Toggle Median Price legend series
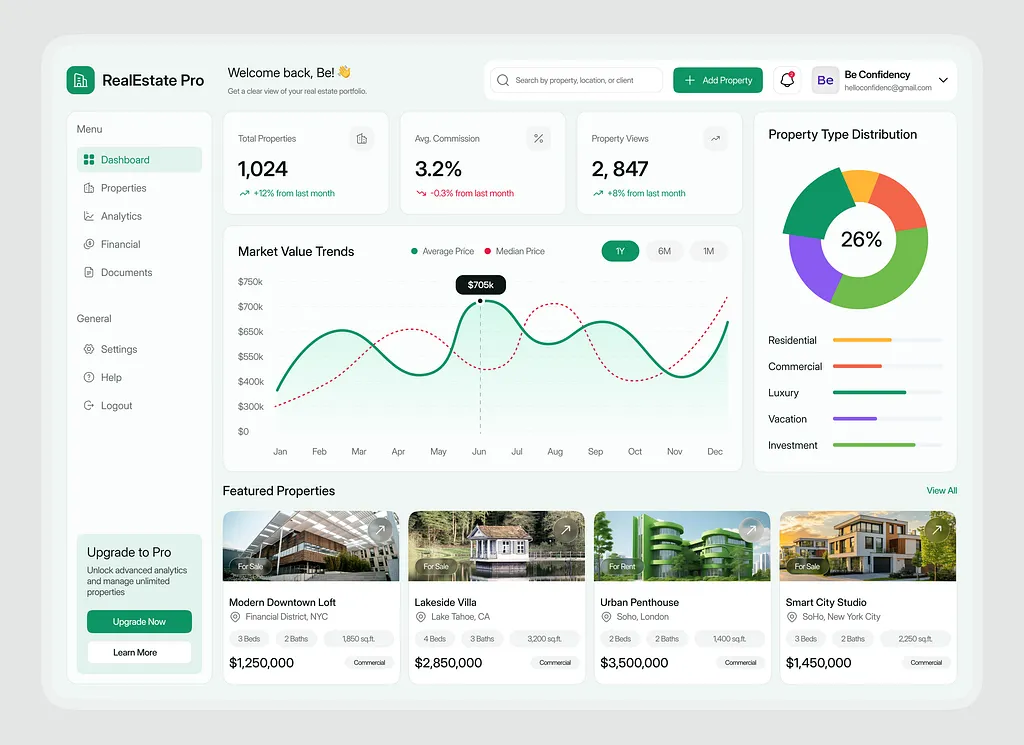Screen dimensions: 1024x745 (x=515, y=251)
